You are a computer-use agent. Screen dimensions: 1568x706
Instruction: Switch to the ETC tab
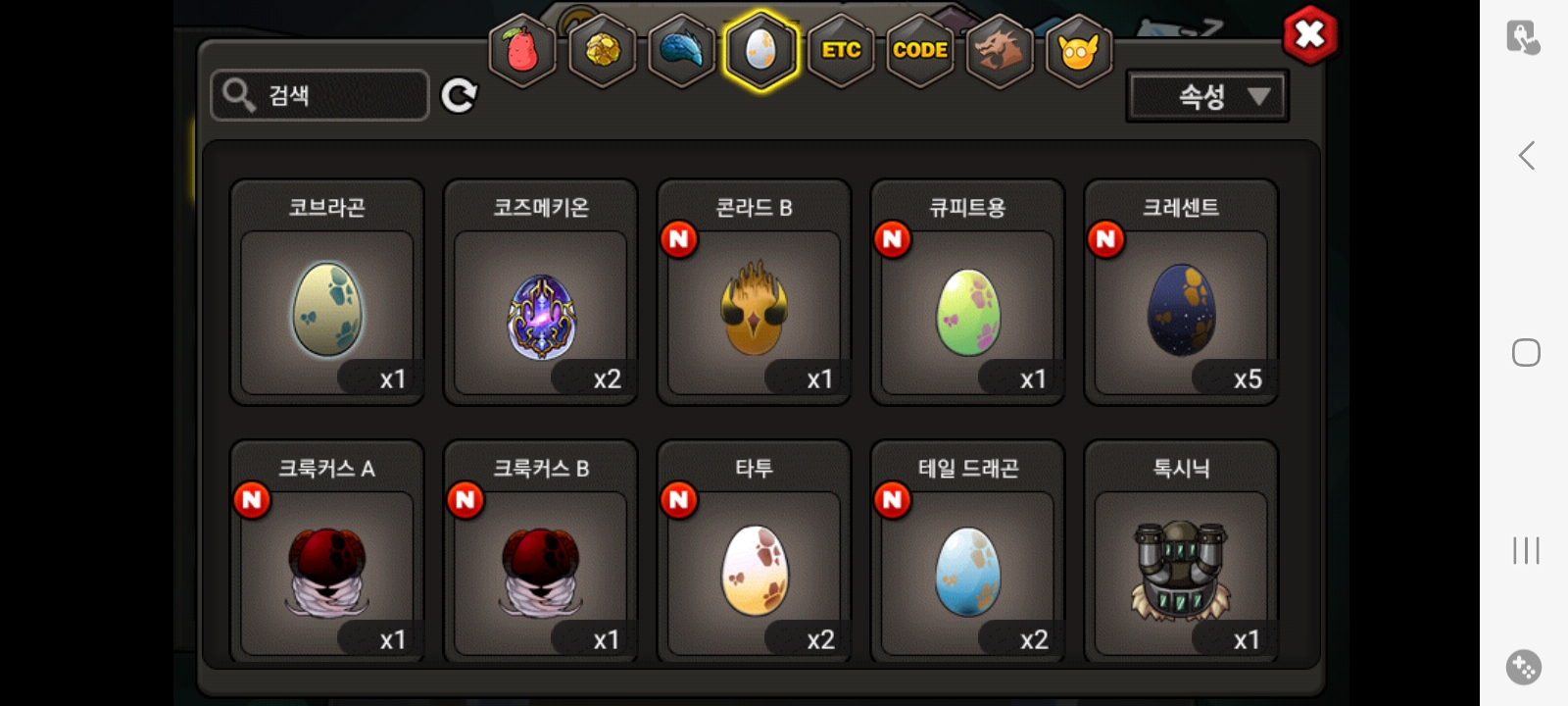(x=841, y=50)
